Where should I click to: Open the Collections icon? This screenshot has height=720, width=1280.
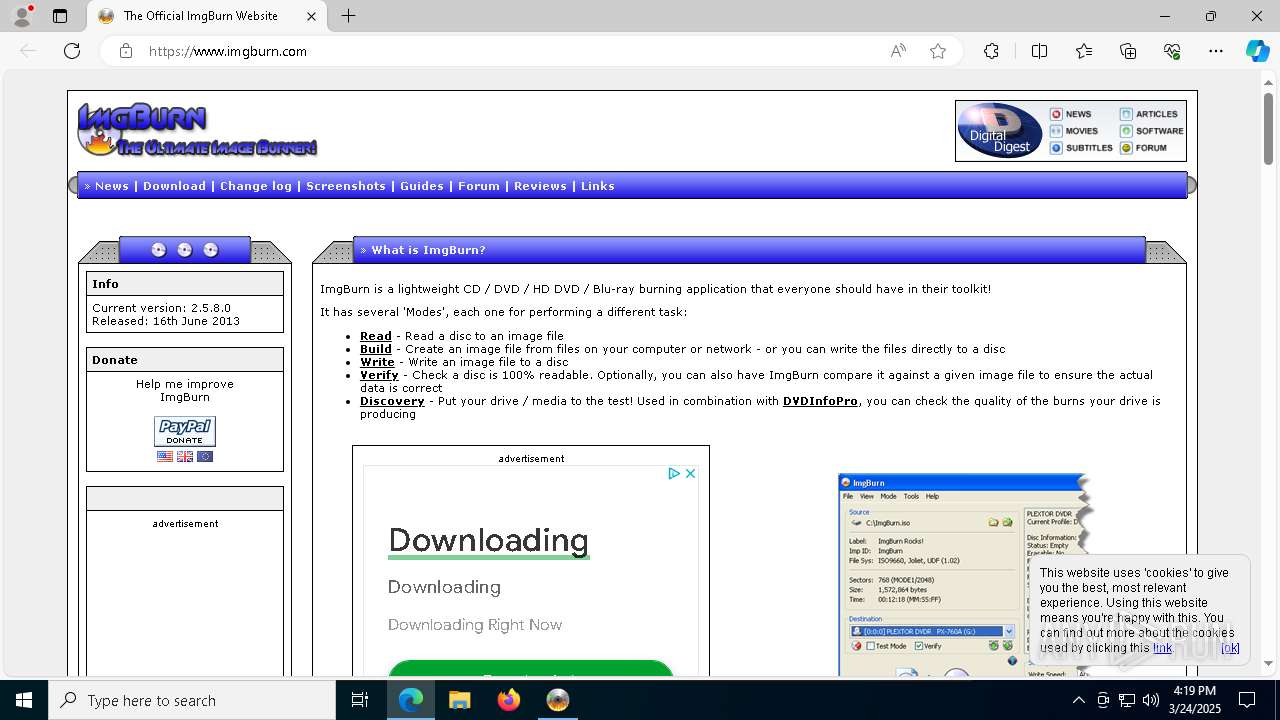click(x=1128, y=51)
